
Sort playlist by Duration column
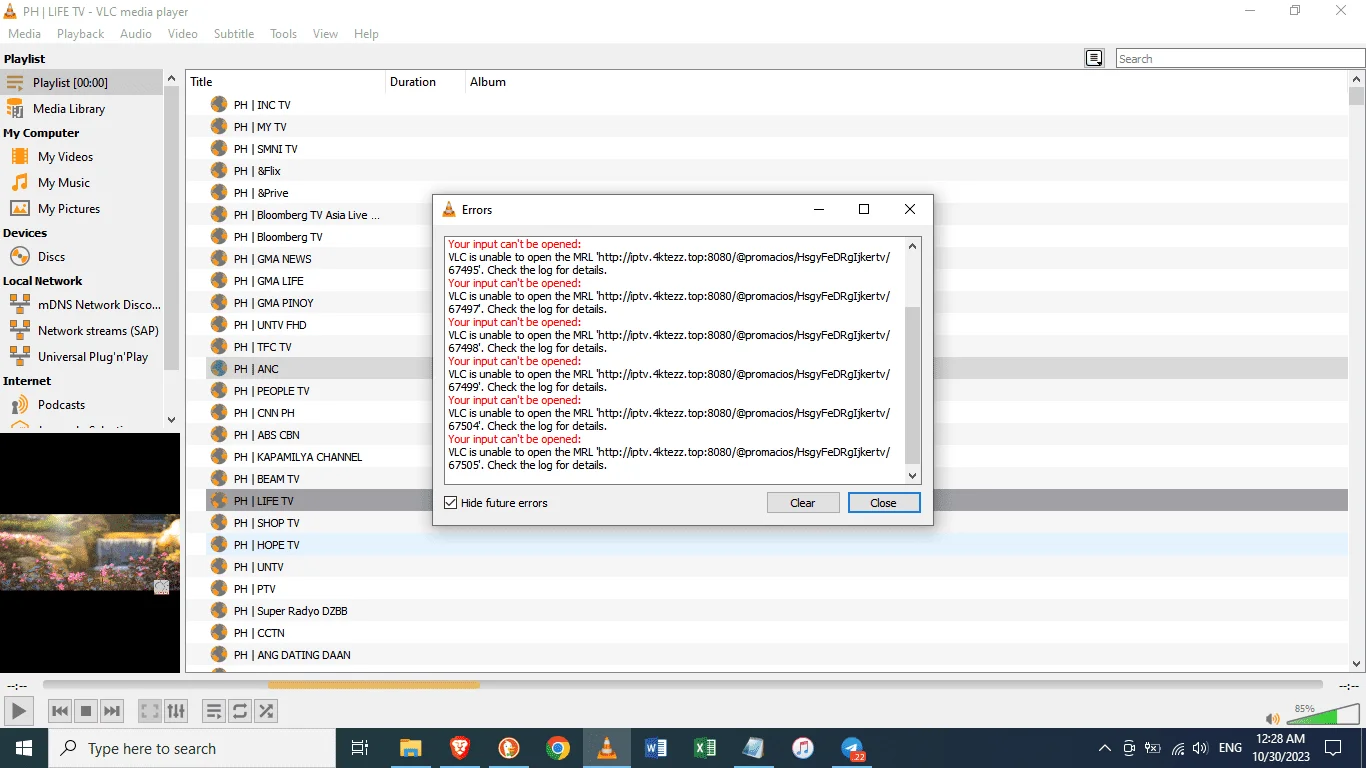(x=425, y=82)
